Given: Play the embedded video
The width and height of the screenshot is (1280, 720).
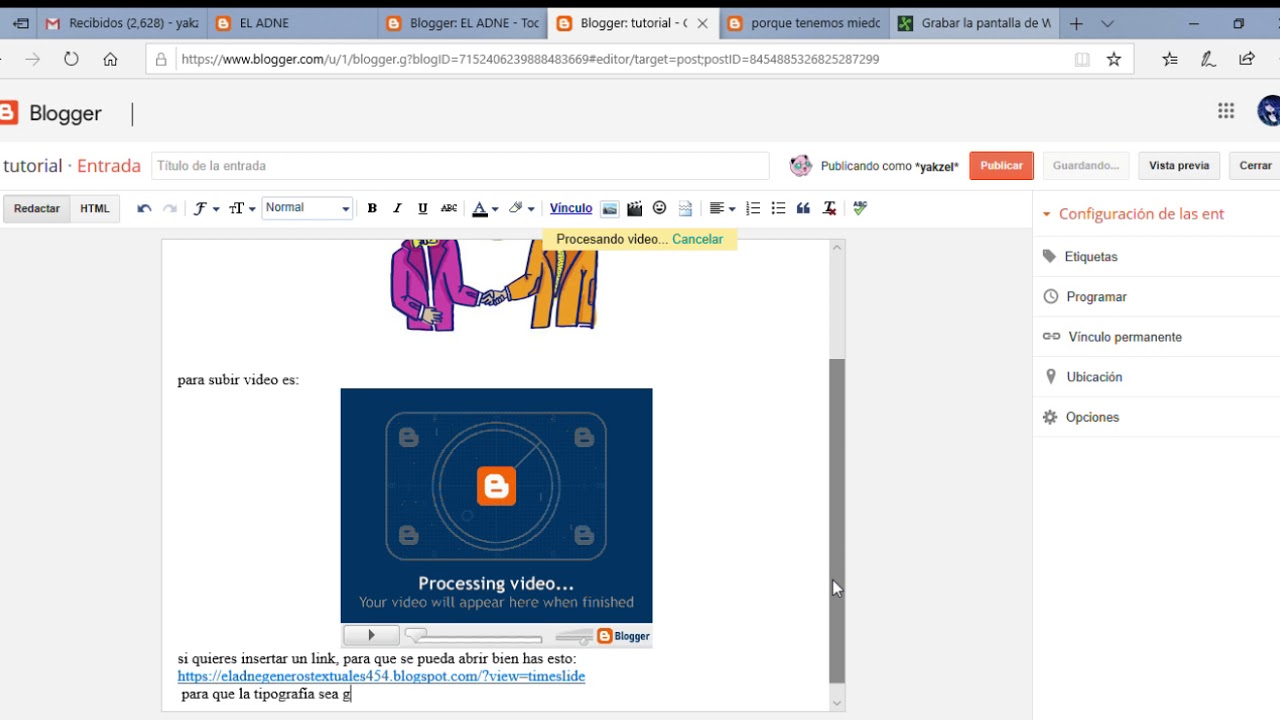Looking at the screenshot, I should 371,635.
